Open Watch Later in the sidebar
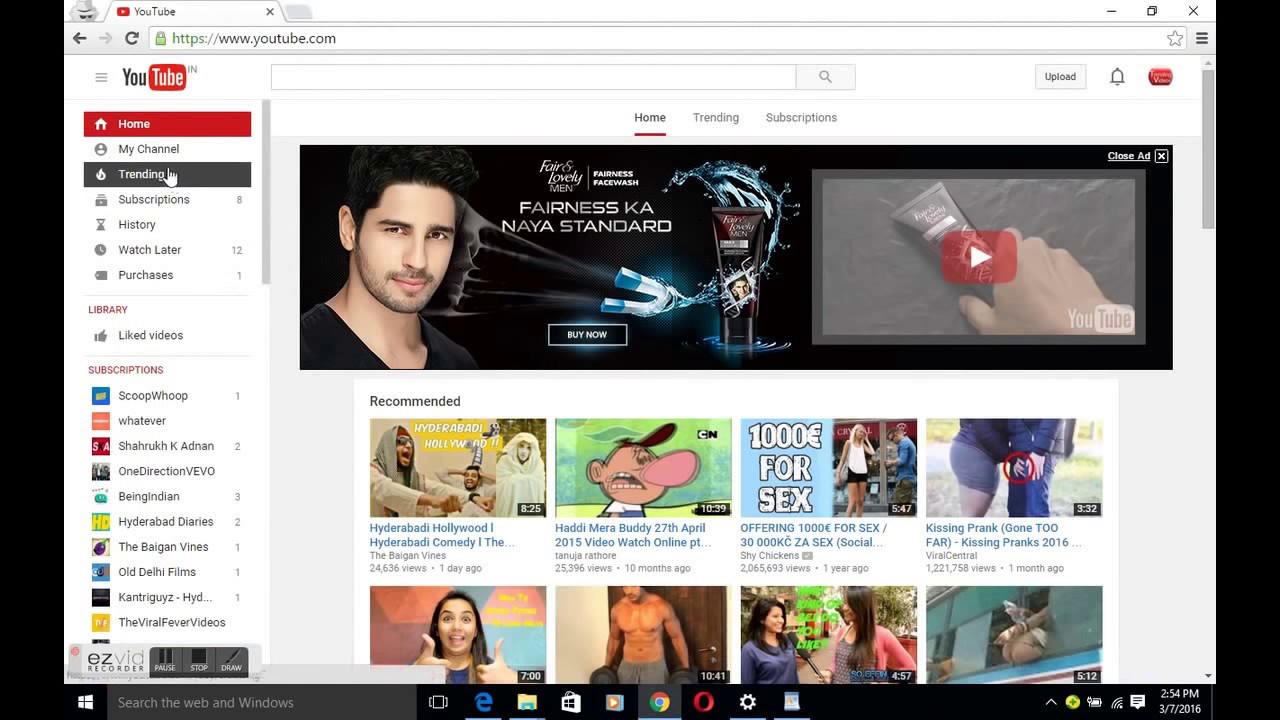 pos(167,250)
